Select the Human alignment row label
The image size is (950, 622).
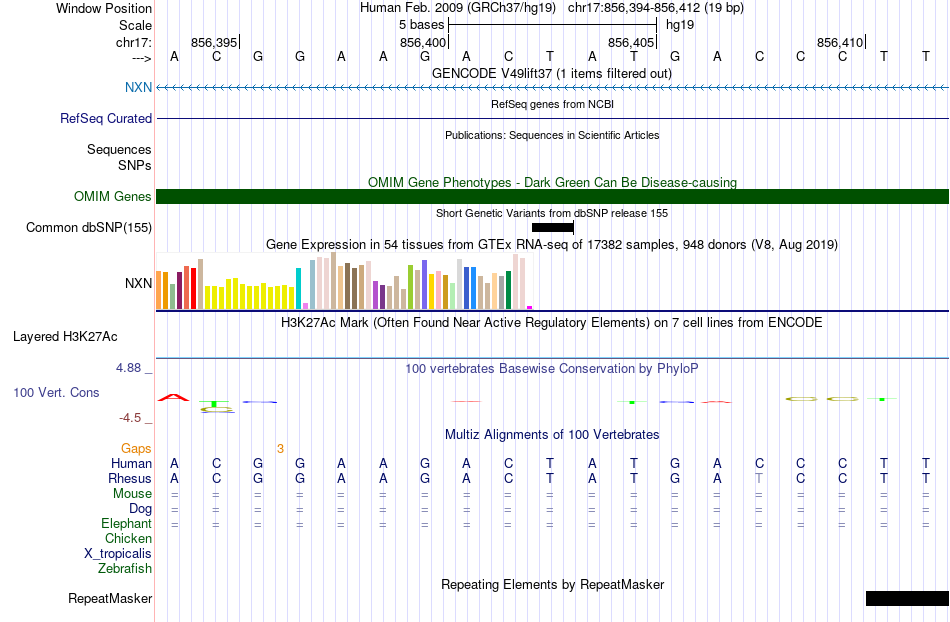(131, 463)
